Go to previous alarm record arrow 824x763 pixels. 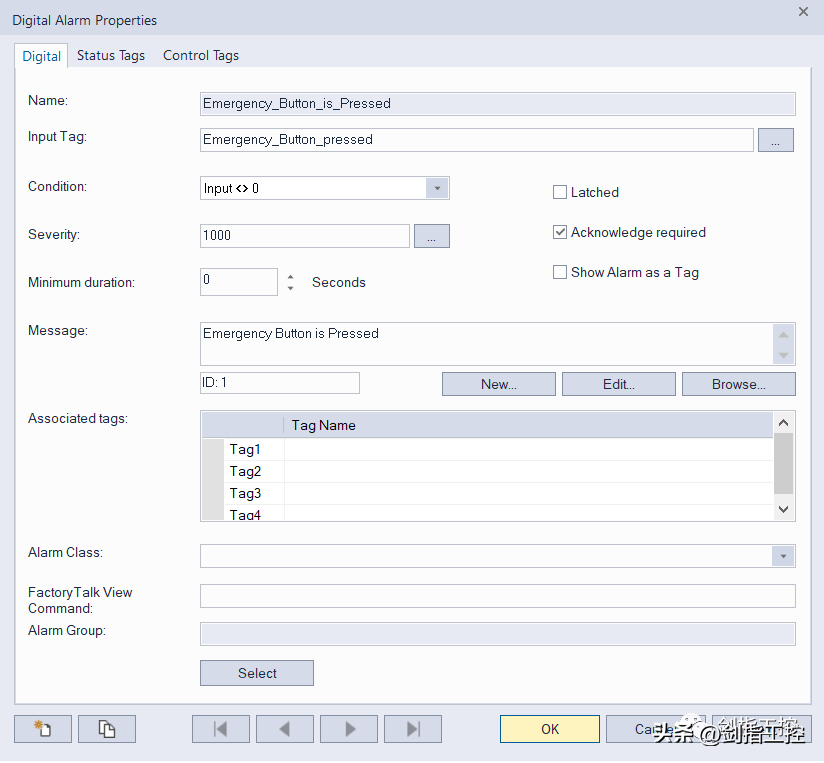(285, 729)
